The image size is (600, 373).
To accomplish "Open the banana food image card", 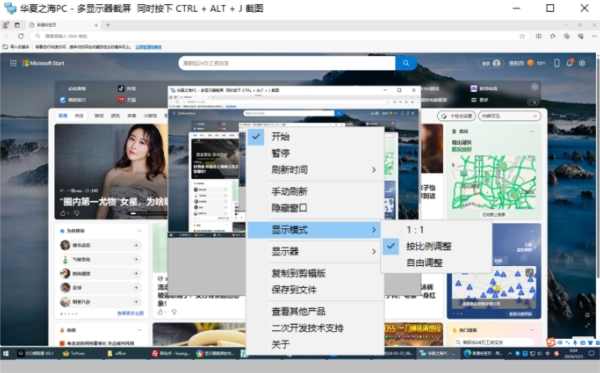I will click(199, 334).
